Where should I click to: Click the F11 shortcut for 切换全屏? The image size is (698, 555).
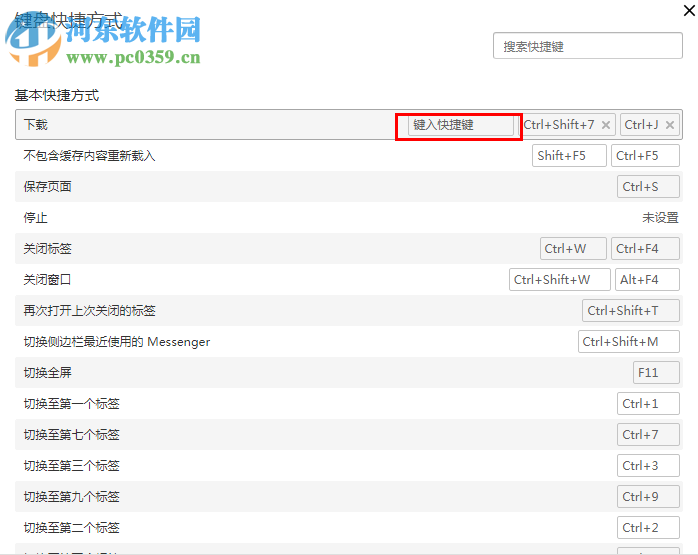coord(656,373)
